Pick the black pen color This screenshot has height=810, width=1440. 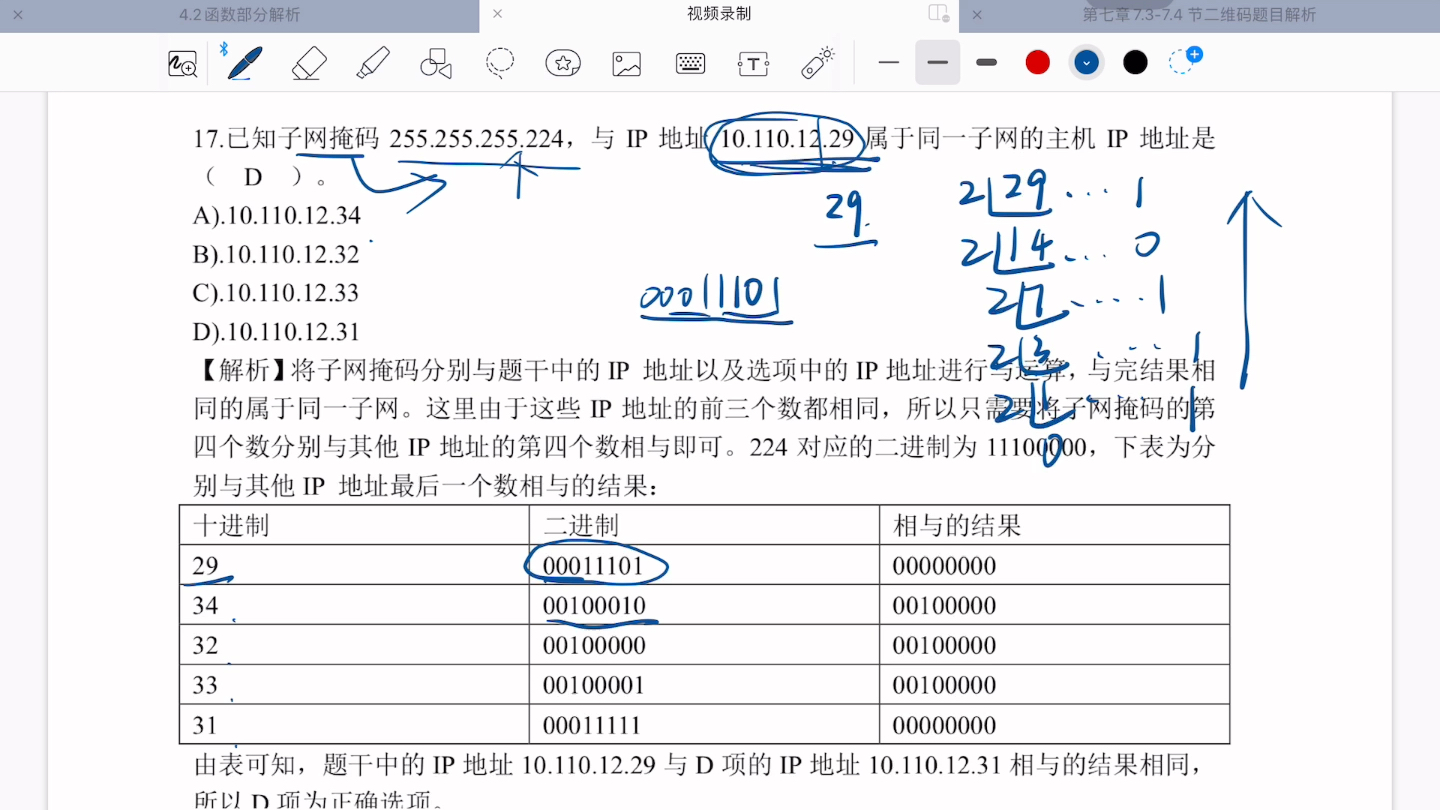pos(1135,62)
